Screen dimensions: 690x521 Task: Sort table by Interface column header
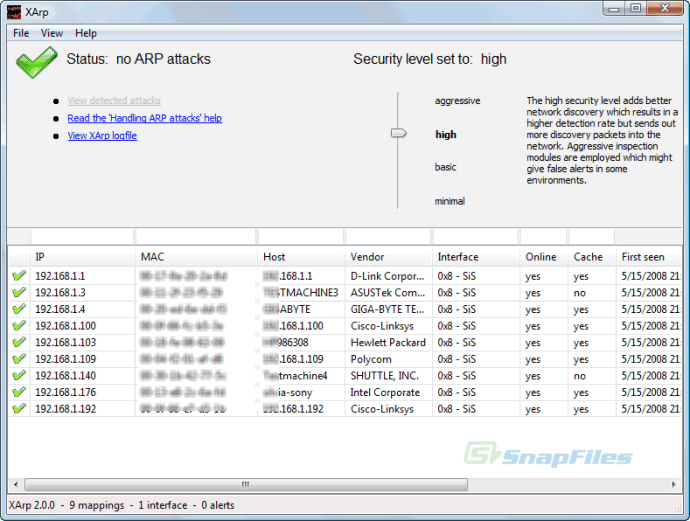click(476, 257)
